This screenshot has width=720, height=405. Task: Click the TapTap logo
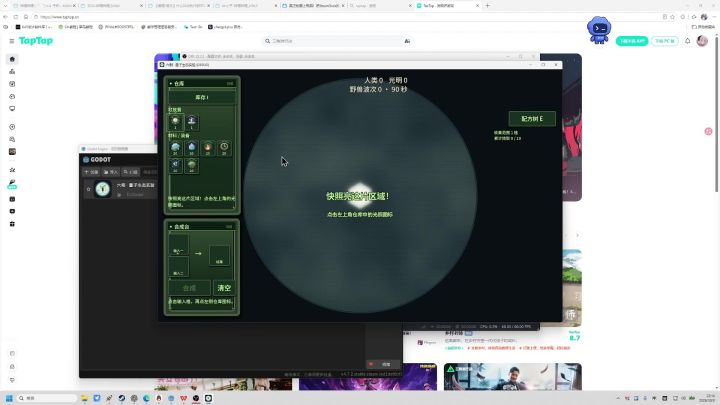point(36,41)
